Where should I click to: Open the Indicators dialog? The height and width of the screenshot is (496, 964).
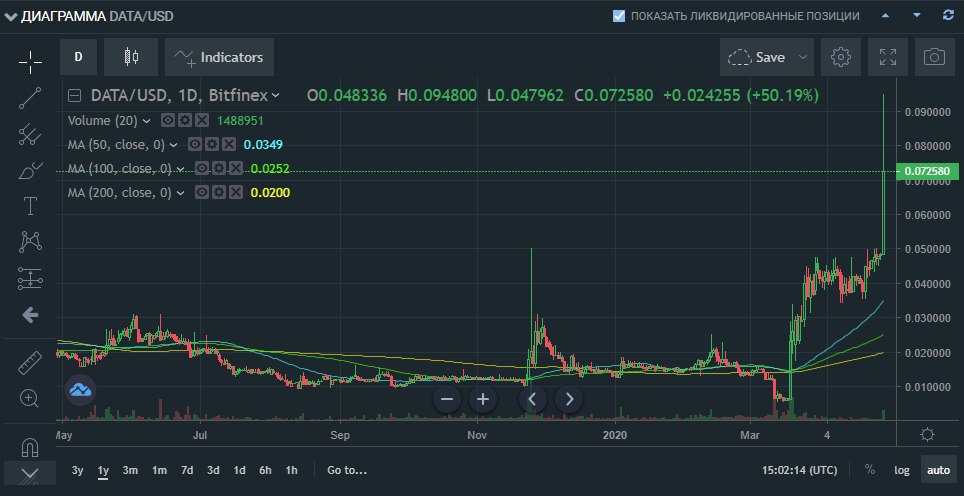219,57
